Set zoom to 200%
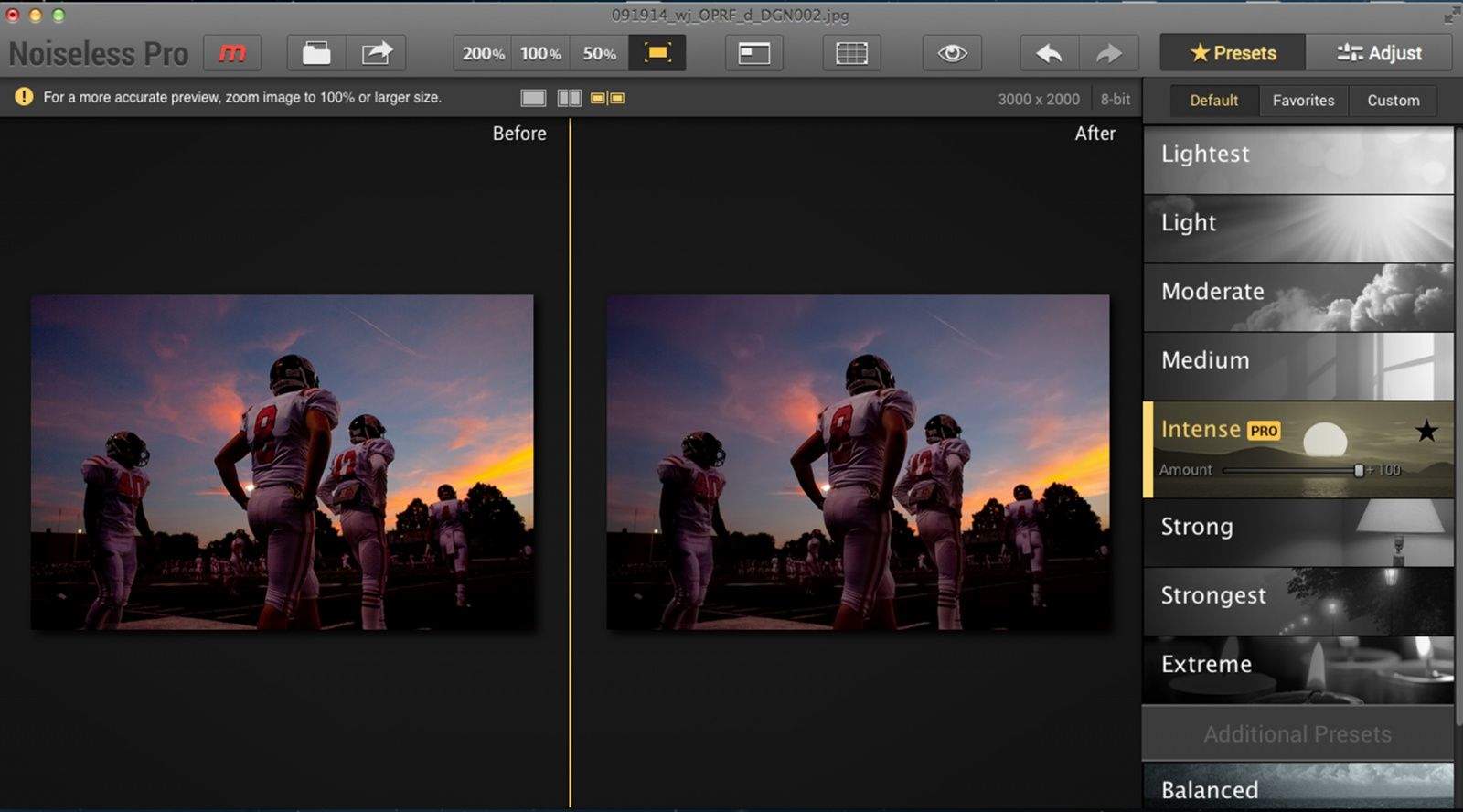1463x812 pixels. tap(483, 53)
